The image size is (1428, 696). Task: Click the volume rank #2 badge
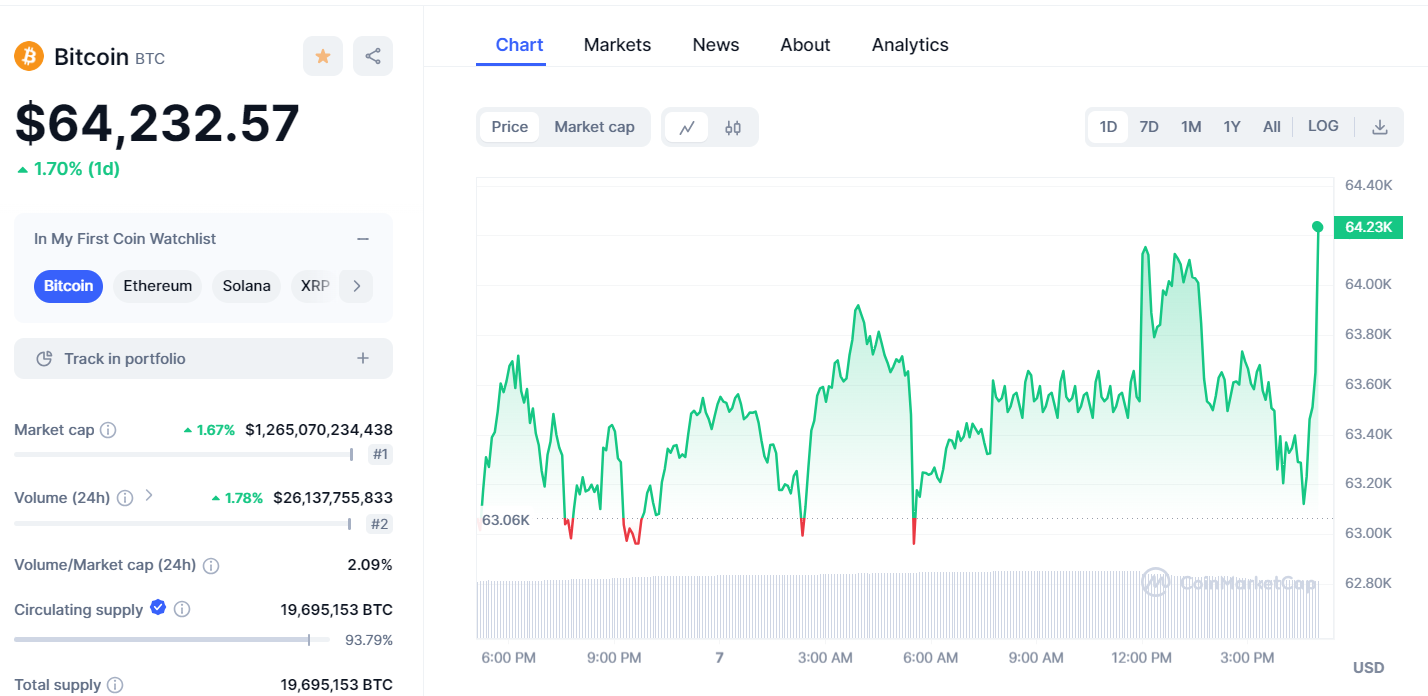point(379,523)
